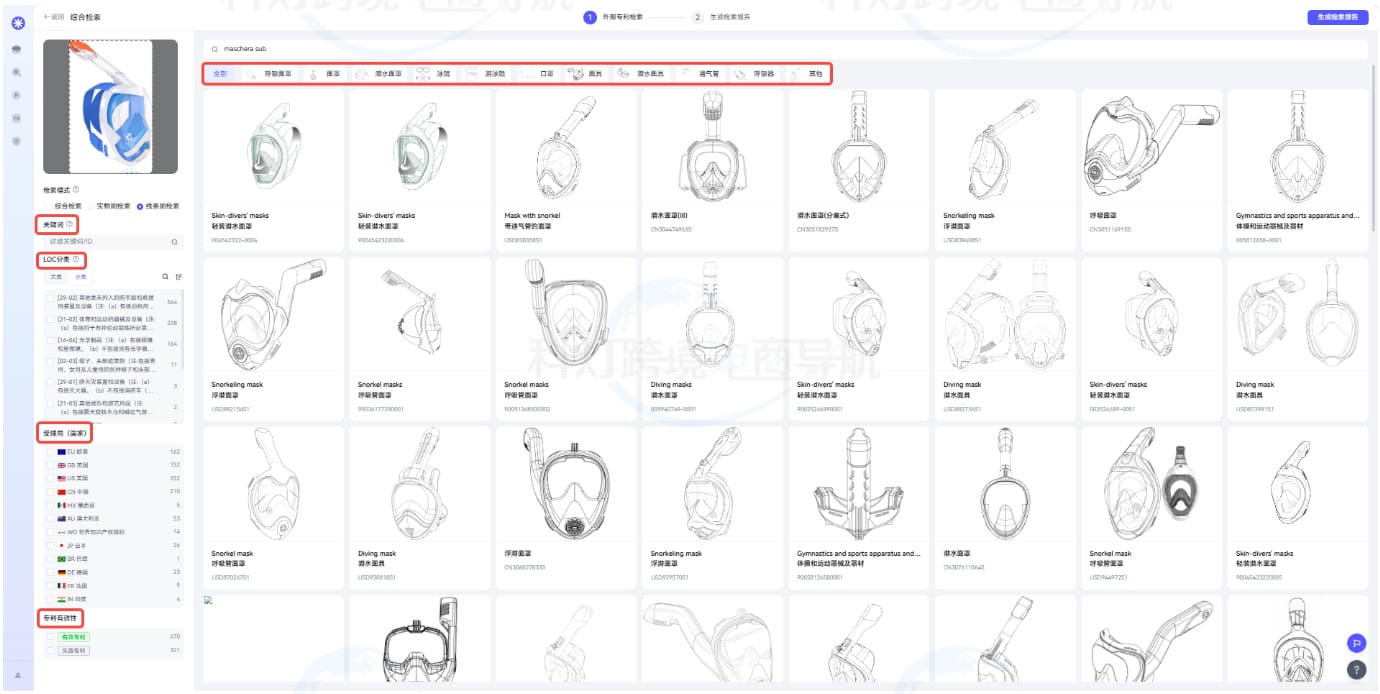Click the 生成检索报告 button
The width and height of the screenshot is (1380, 694).
point(1337,17)
